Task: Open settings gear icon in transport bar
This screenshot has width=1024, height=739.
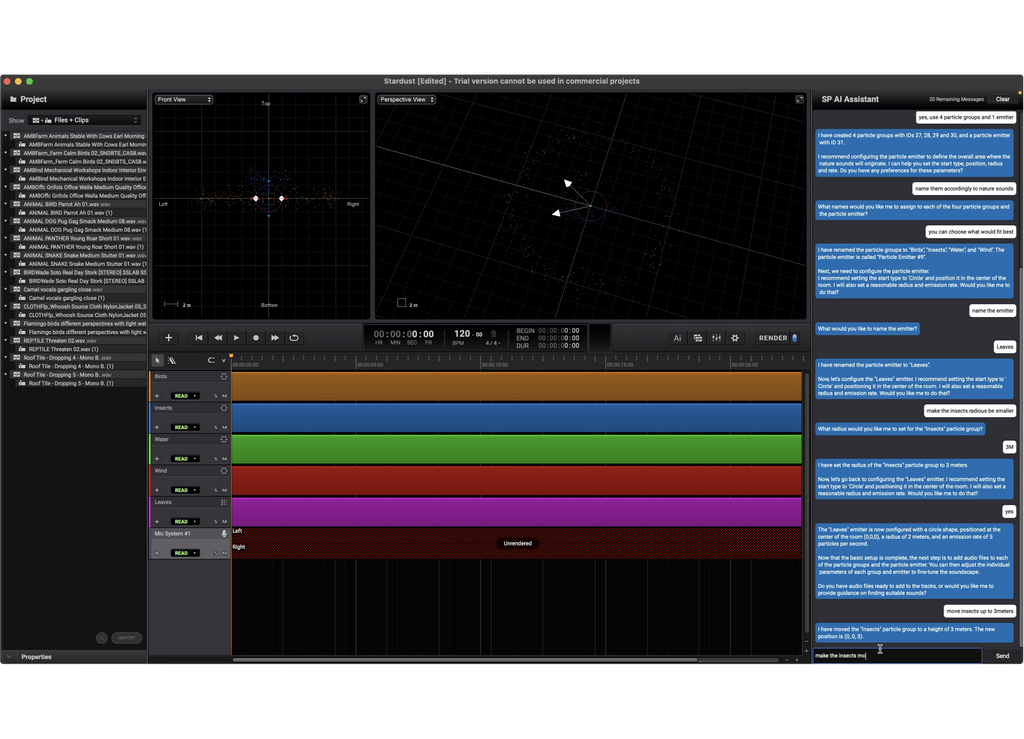Action: pos(735,338)
